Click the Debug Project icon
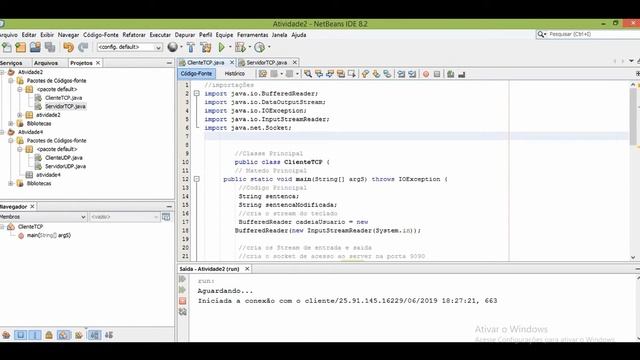 tap(240, 47)
